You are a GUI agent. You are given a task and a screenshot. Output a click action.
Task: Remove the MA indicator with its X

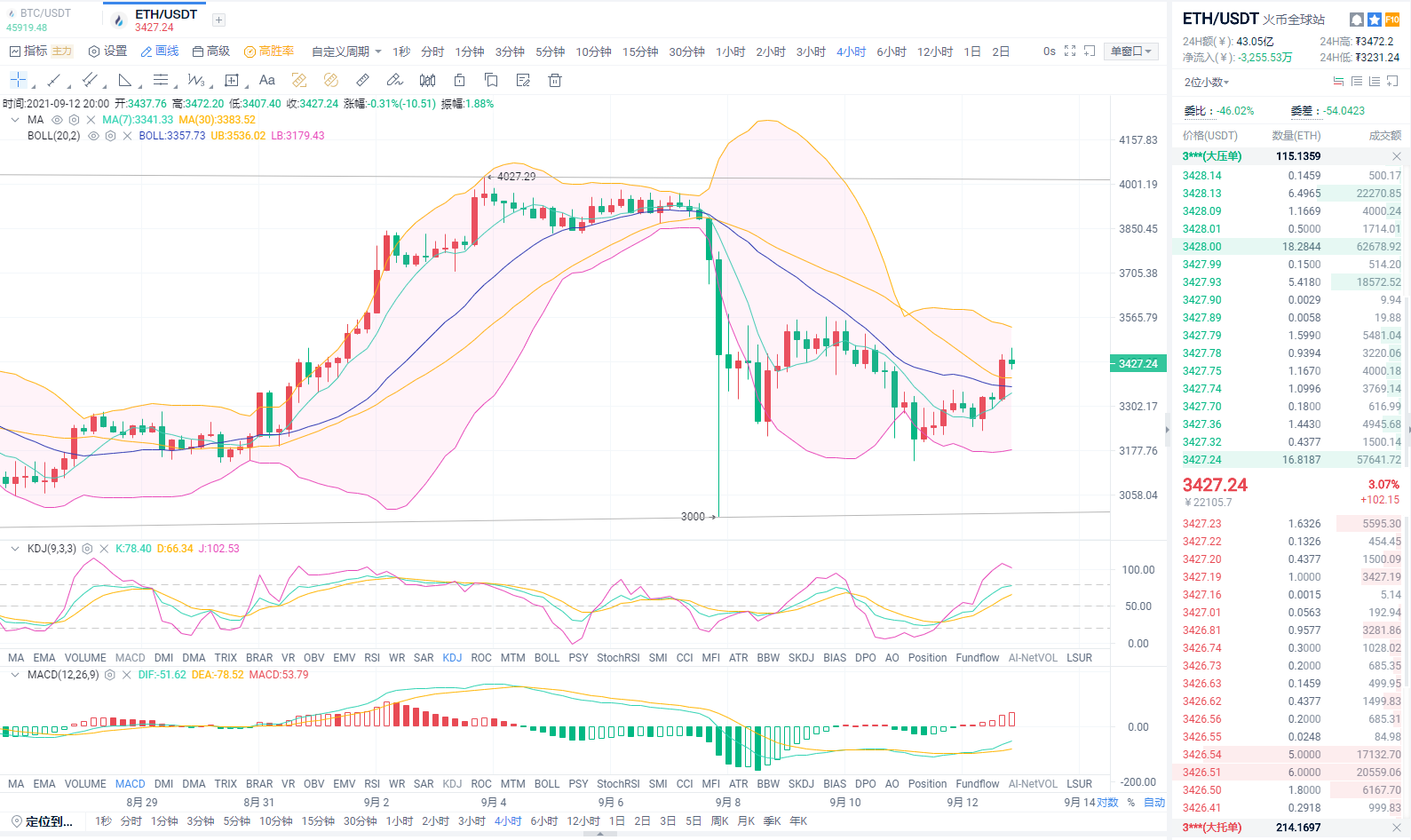point(91,120)
